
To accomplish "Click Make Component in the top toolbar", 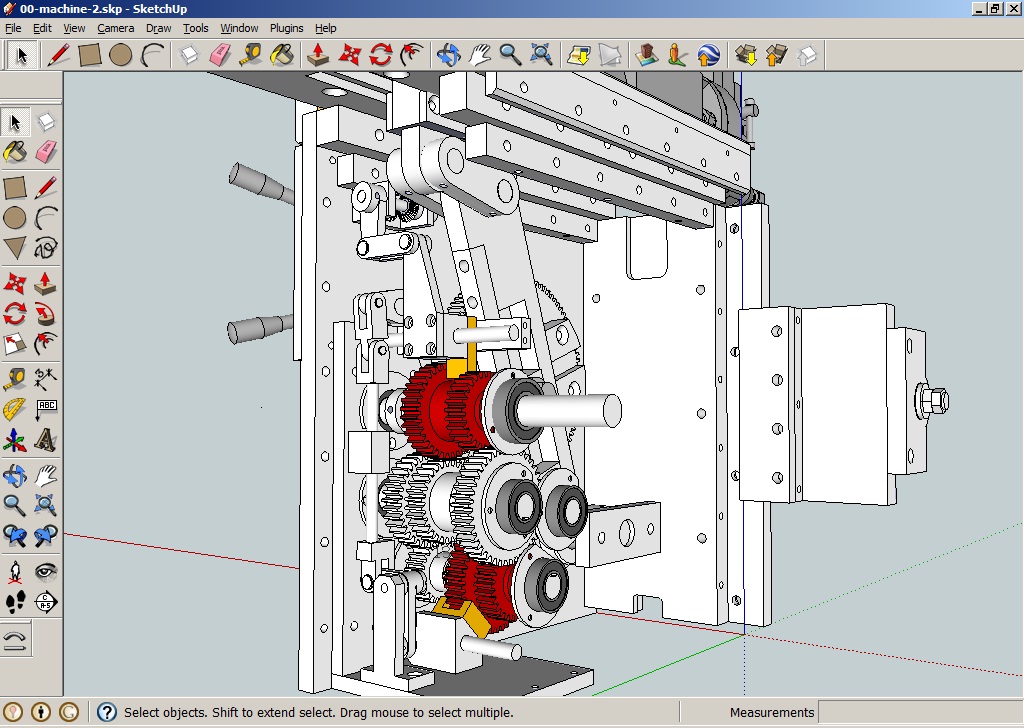I will [189, 55].
